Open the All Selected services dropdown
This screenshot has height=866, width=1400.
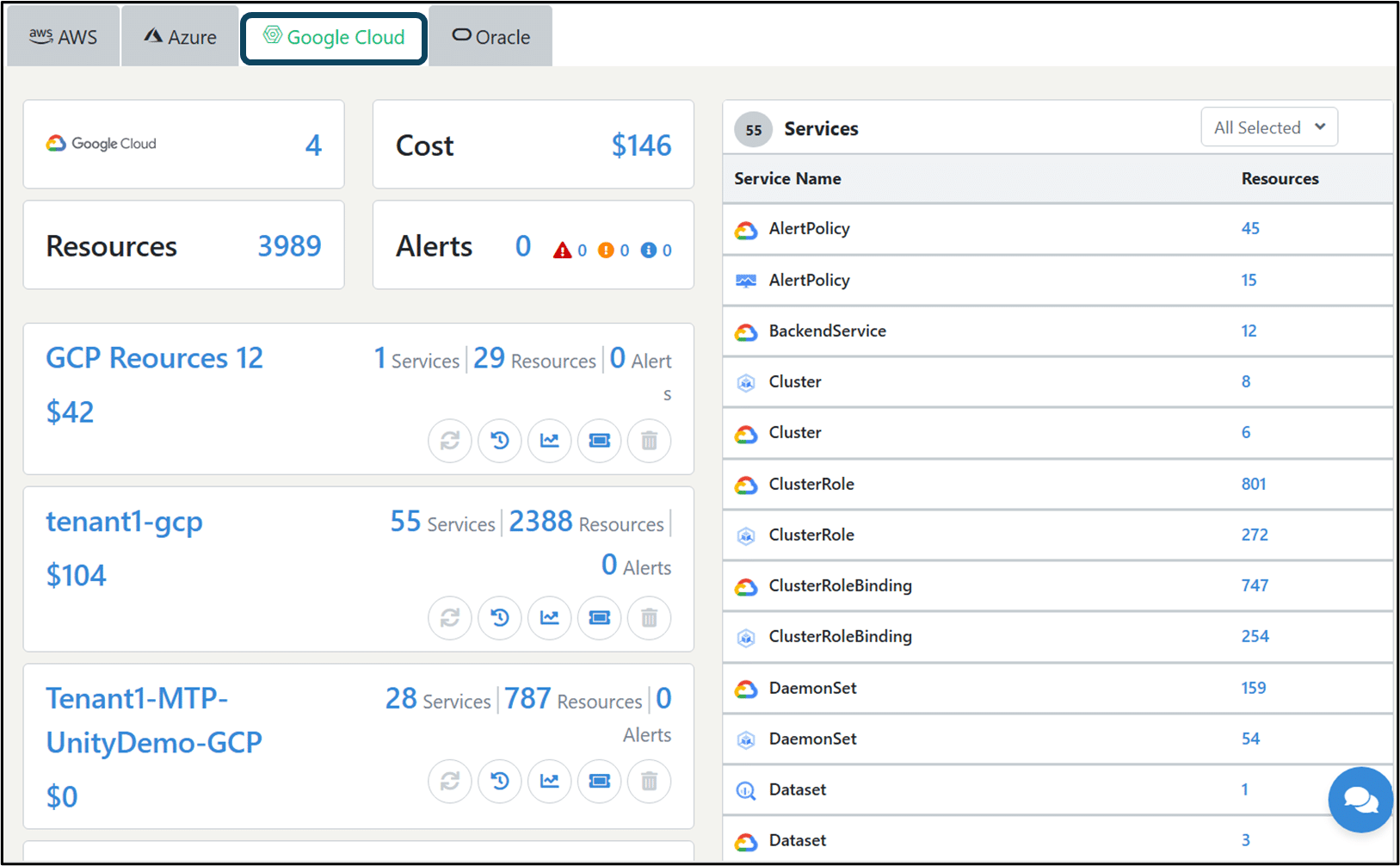1269,127
